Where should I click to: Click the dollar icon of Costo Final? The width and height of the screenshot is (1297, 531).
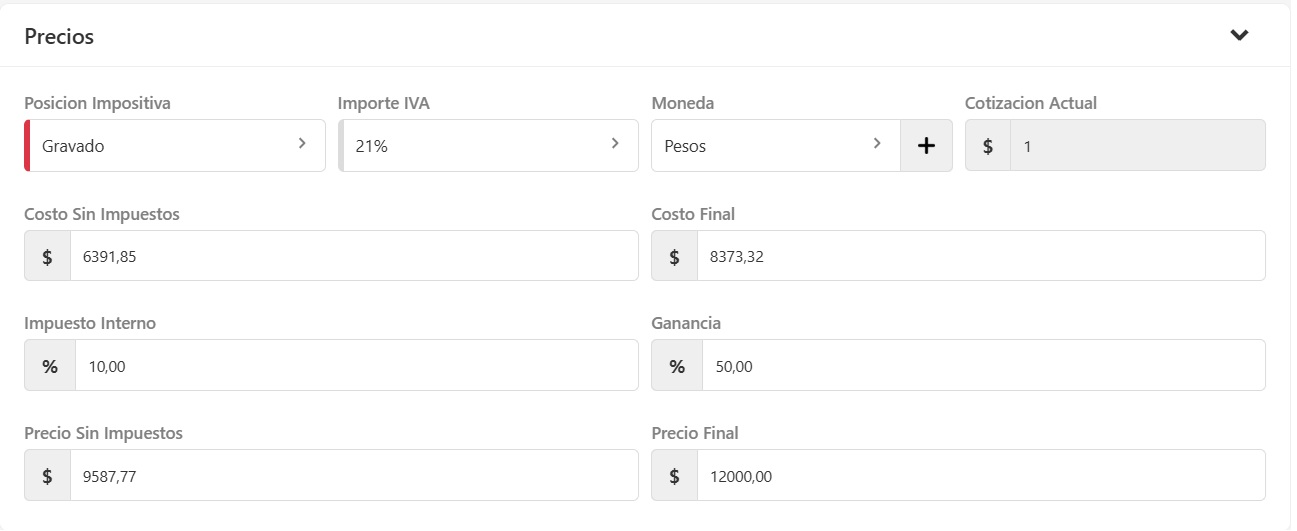674,256
